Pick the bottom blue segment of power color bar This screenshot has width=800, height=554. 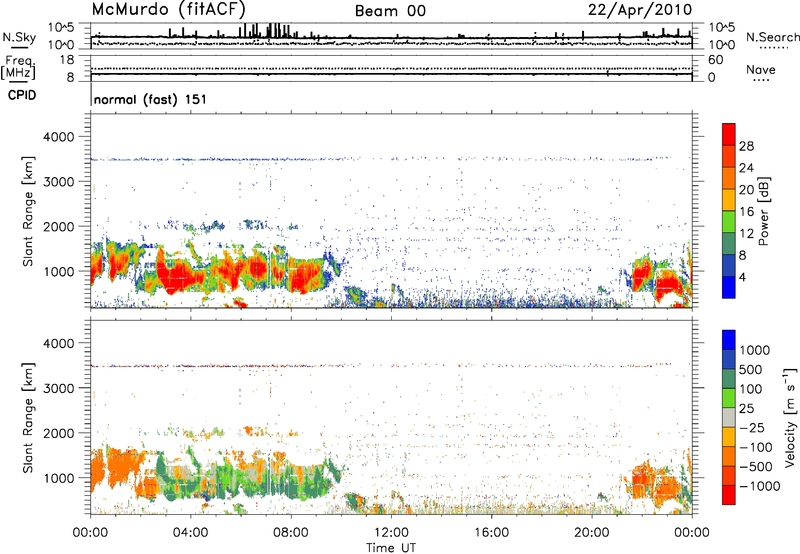point(729,287)
